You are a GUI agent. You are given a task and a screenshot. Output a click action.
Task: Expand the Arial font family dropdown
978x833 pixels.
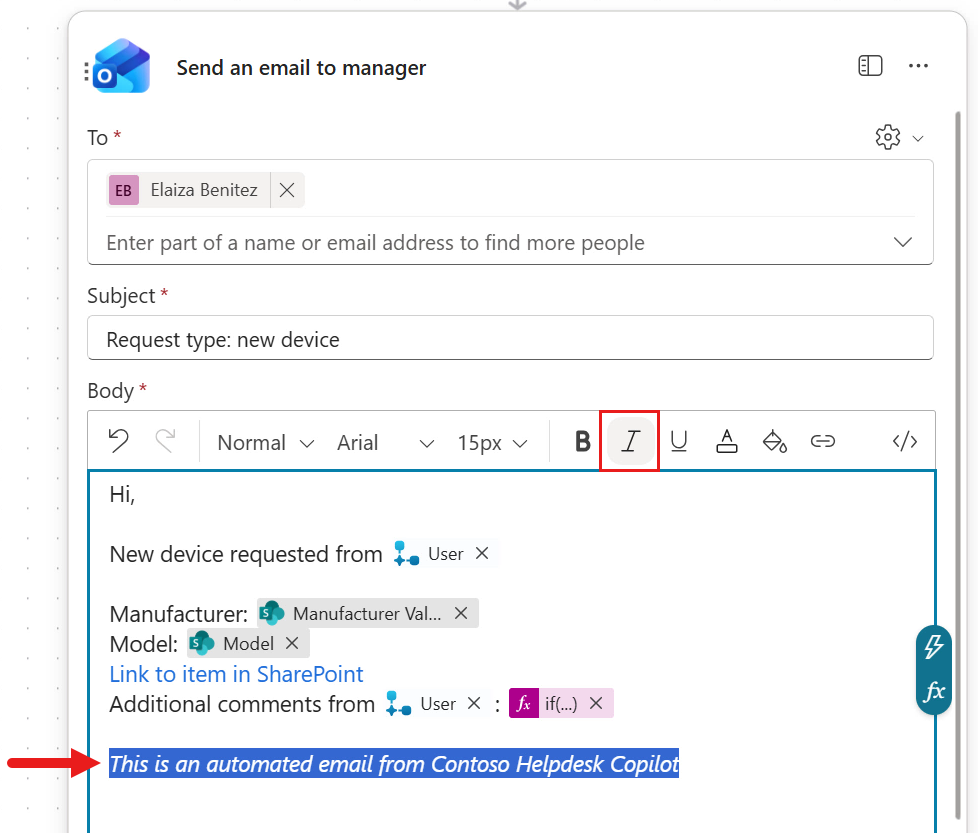click(385, 442)
